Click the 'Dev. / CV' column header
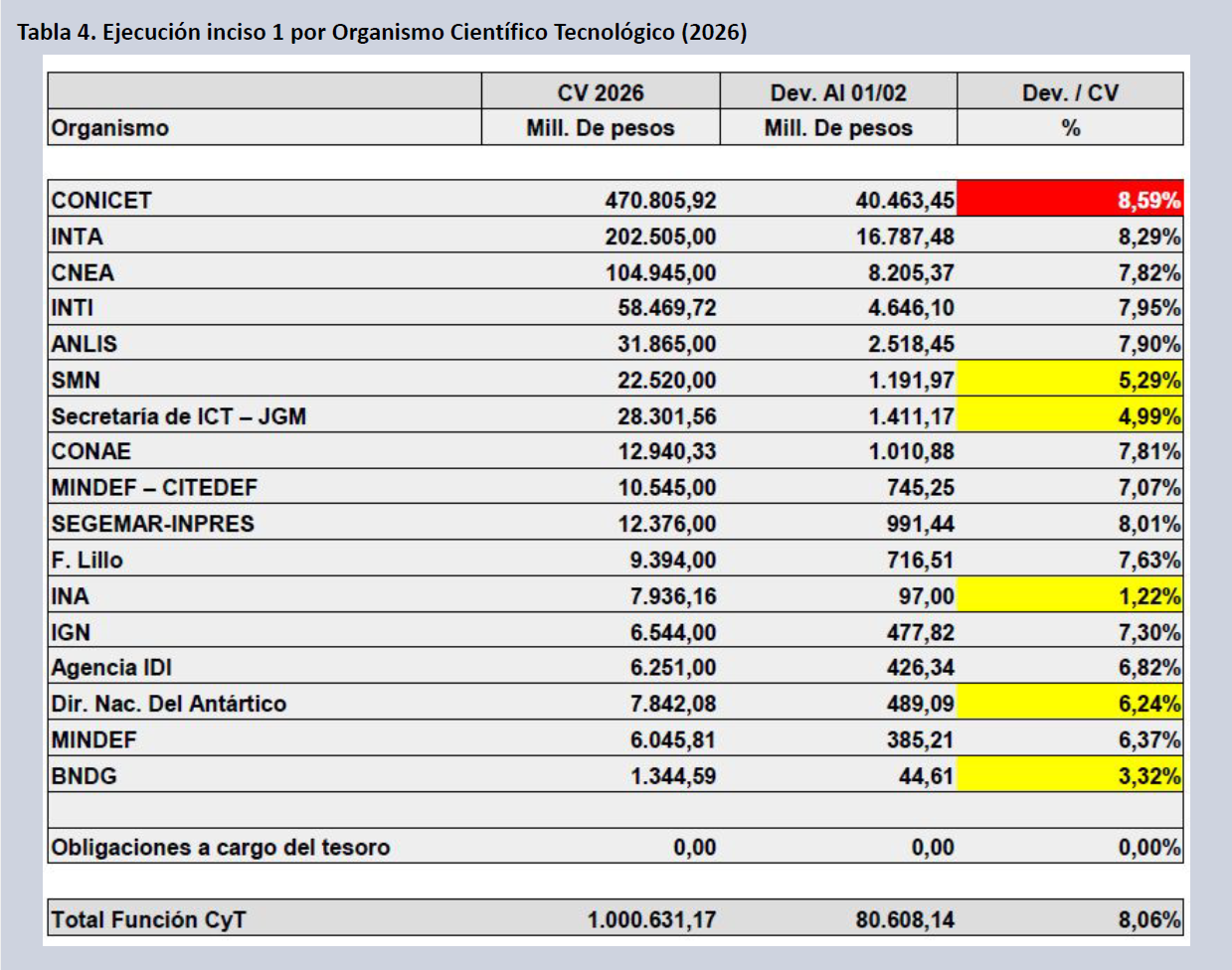Screen dimensions: 1232x970 (x=1070, y=92)
